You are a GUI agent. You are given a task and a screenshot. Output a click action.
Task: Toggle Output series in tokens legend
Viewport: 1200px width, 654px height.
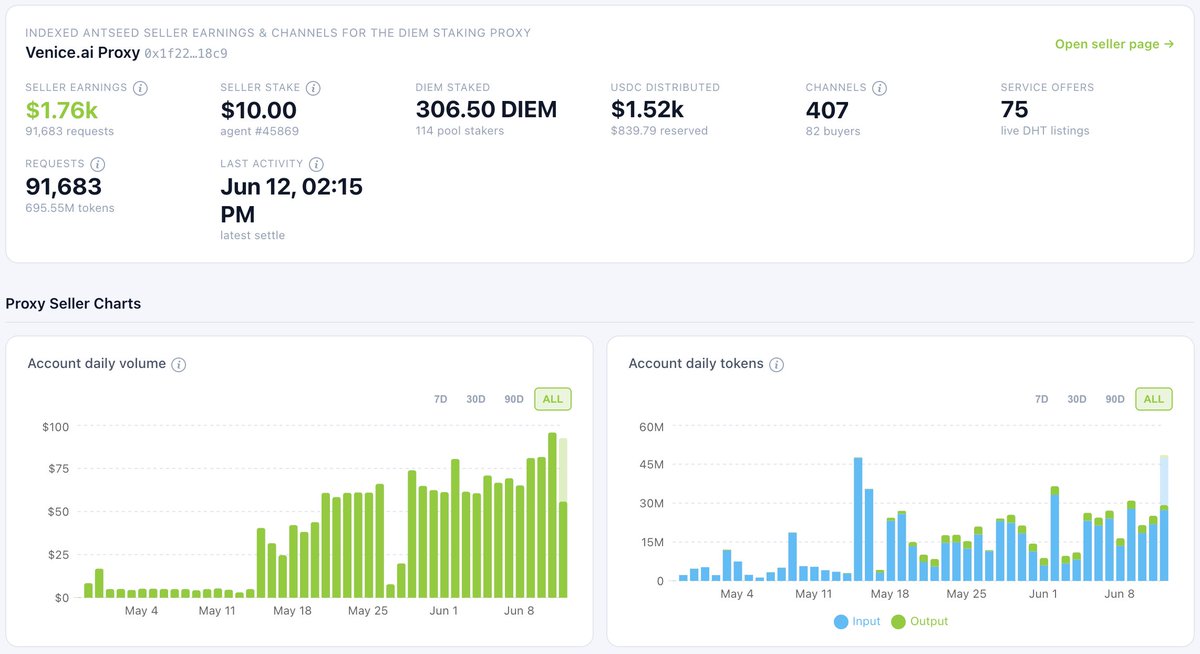(919, 622)
